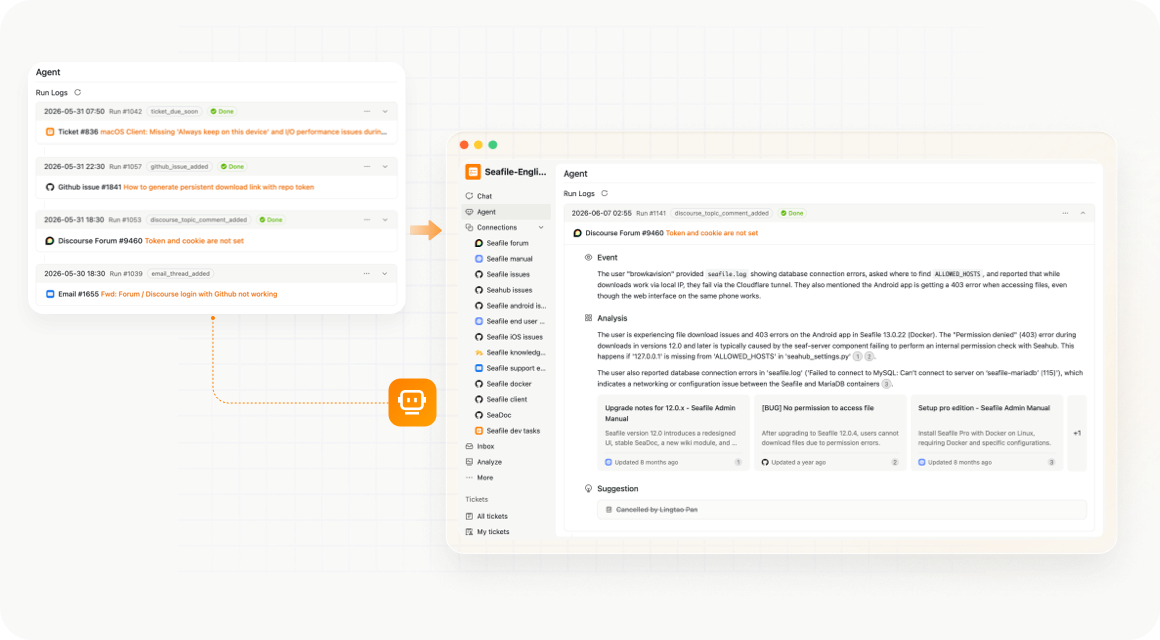Click the Seafile dev tasks orange icon
This screenshot has height=640, width=1160.
(479, 431)
